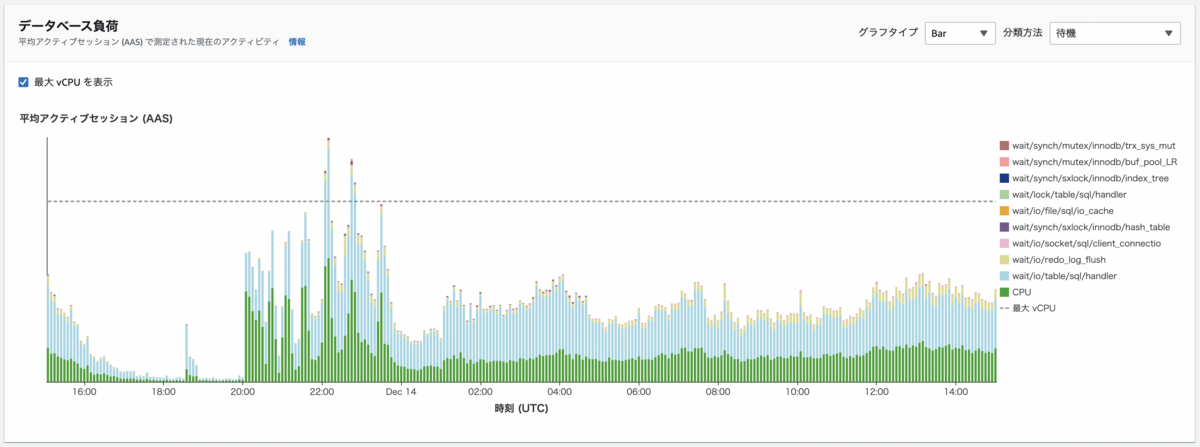This screenshot has height=447, width=1200.
Task: Click the wait/io/socket/sql/client_connectio legend swatch
Action: (x=1004, y=243)
